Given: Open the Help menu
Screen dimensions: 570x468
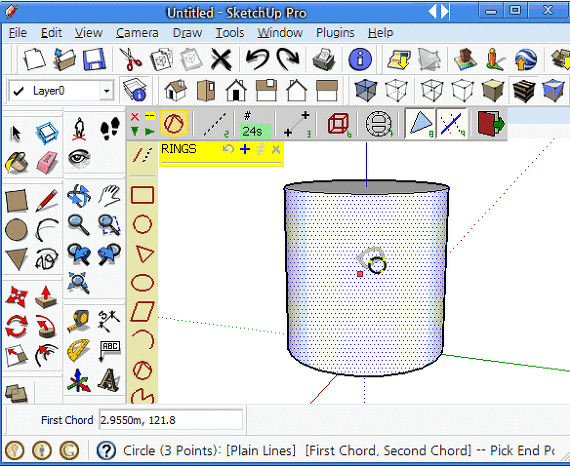Looking at the screenshot, I should 380,33.
